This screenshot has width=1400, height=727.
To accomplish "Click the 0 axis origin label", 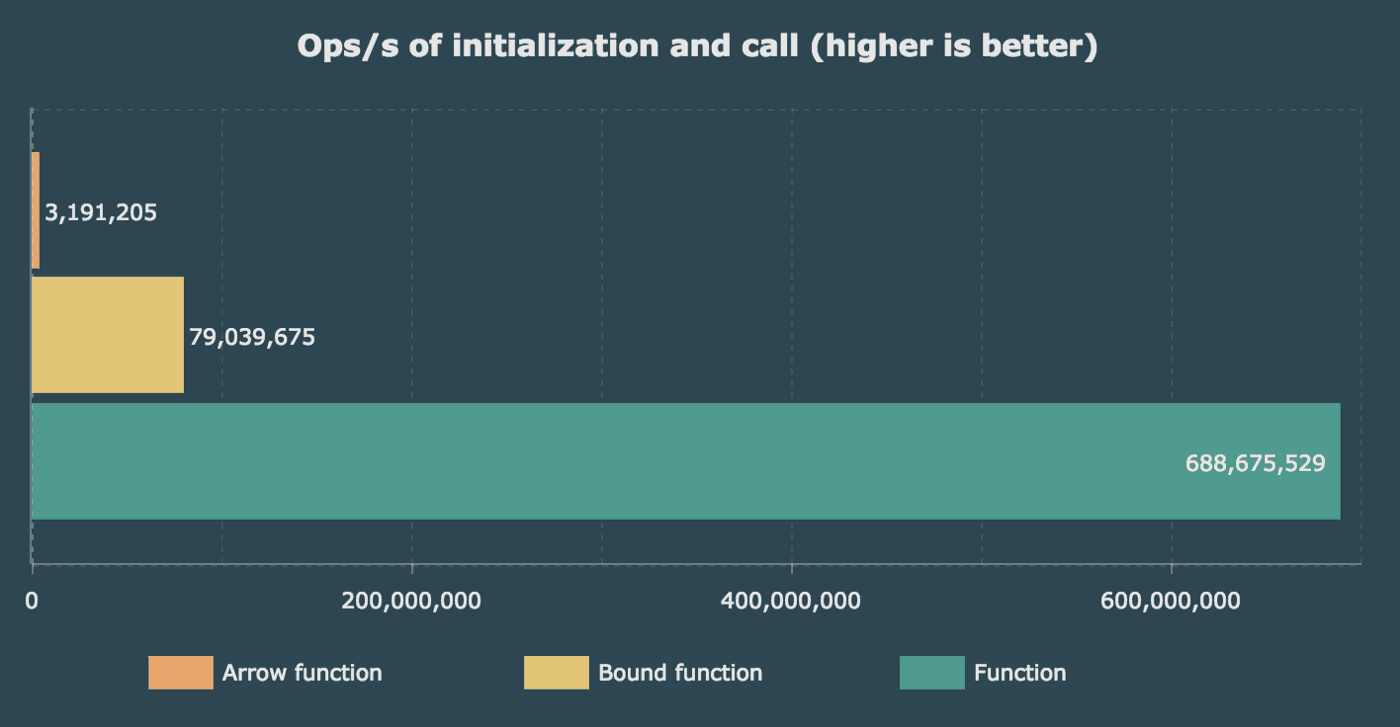I will pyautogui.click(x=32, y=601).
